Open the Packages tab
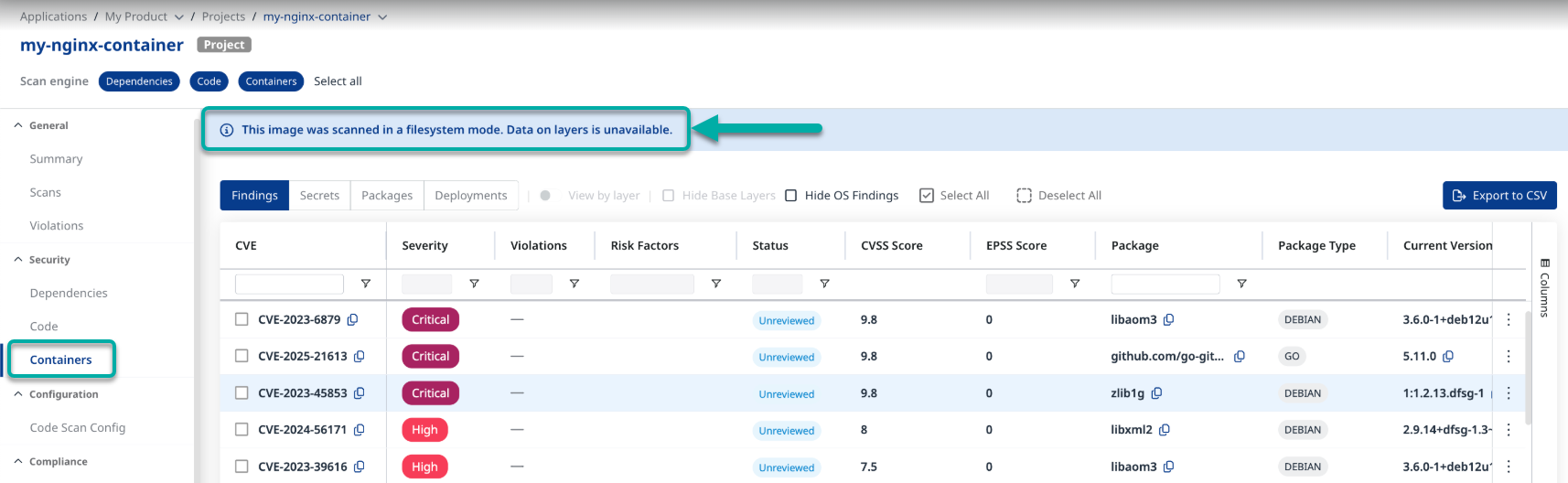Image resolution: width=1568 pixels, height=483 pixels. coord(387,196)
